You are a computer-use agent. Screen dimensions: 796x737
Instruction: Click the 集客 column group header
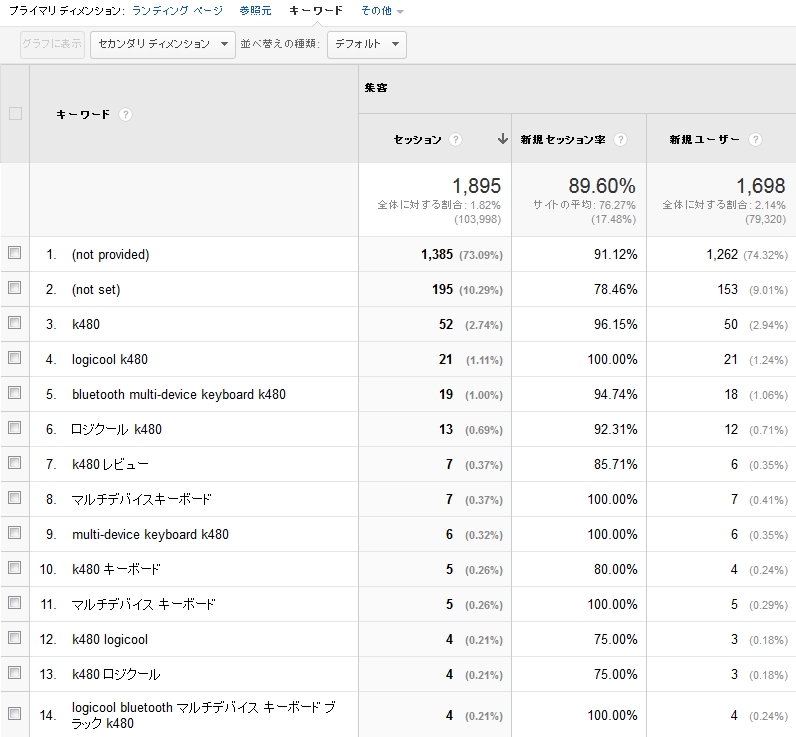376,88
